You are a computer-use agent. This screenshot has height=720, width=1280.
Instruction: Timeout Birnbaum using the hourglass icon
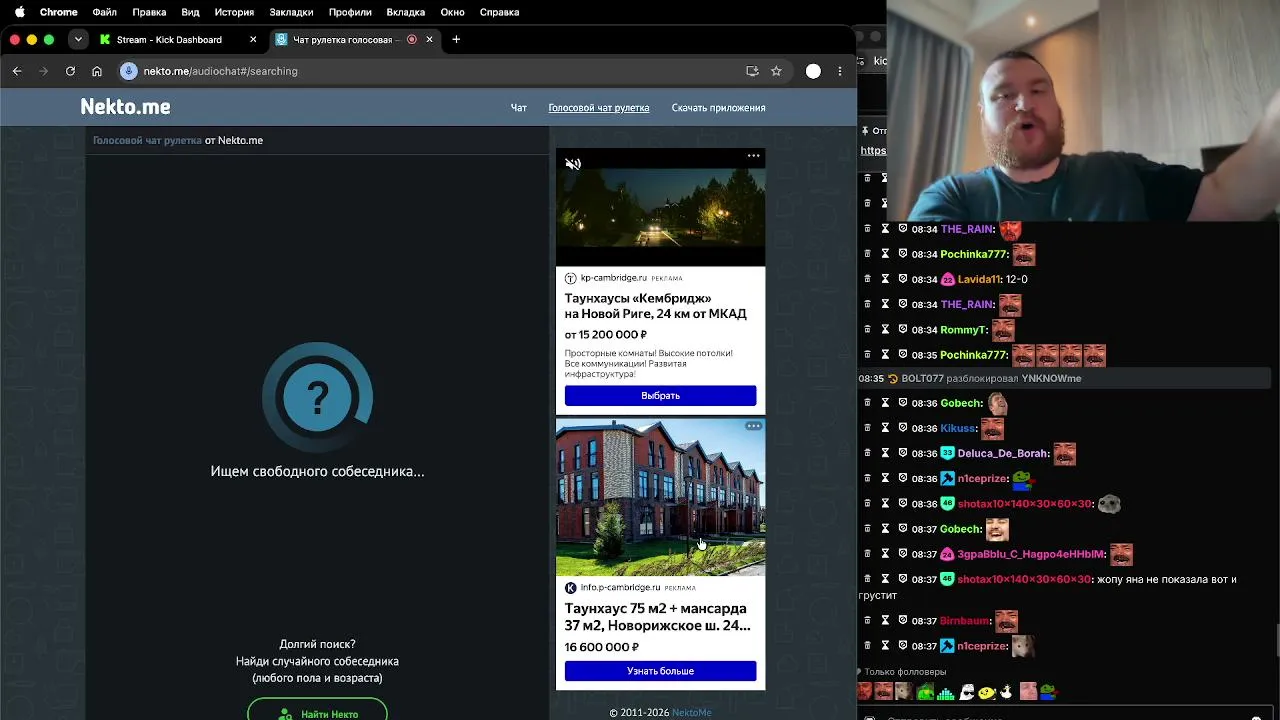[885, 621]
